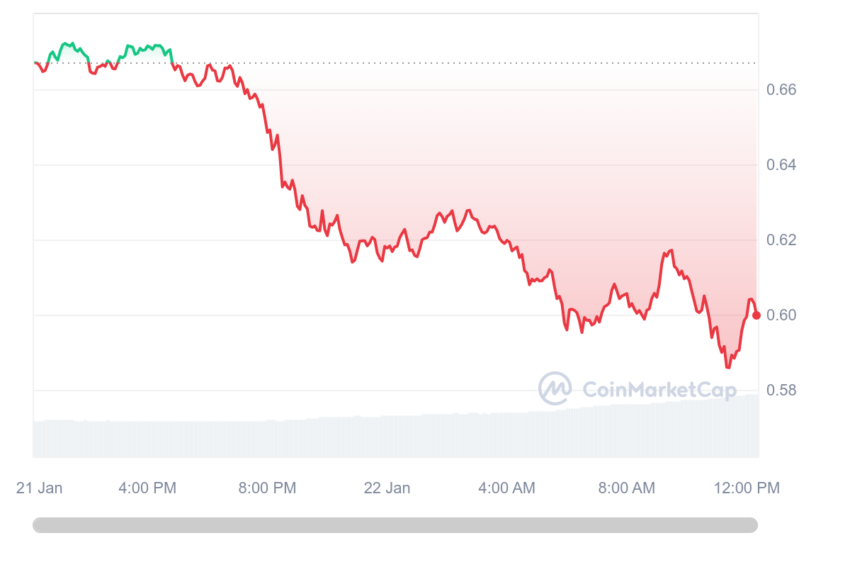The height and width of the screenshot is (567, 850).
Task: Click the dotted opening-price reference line
Action: [x=396, y=63]
